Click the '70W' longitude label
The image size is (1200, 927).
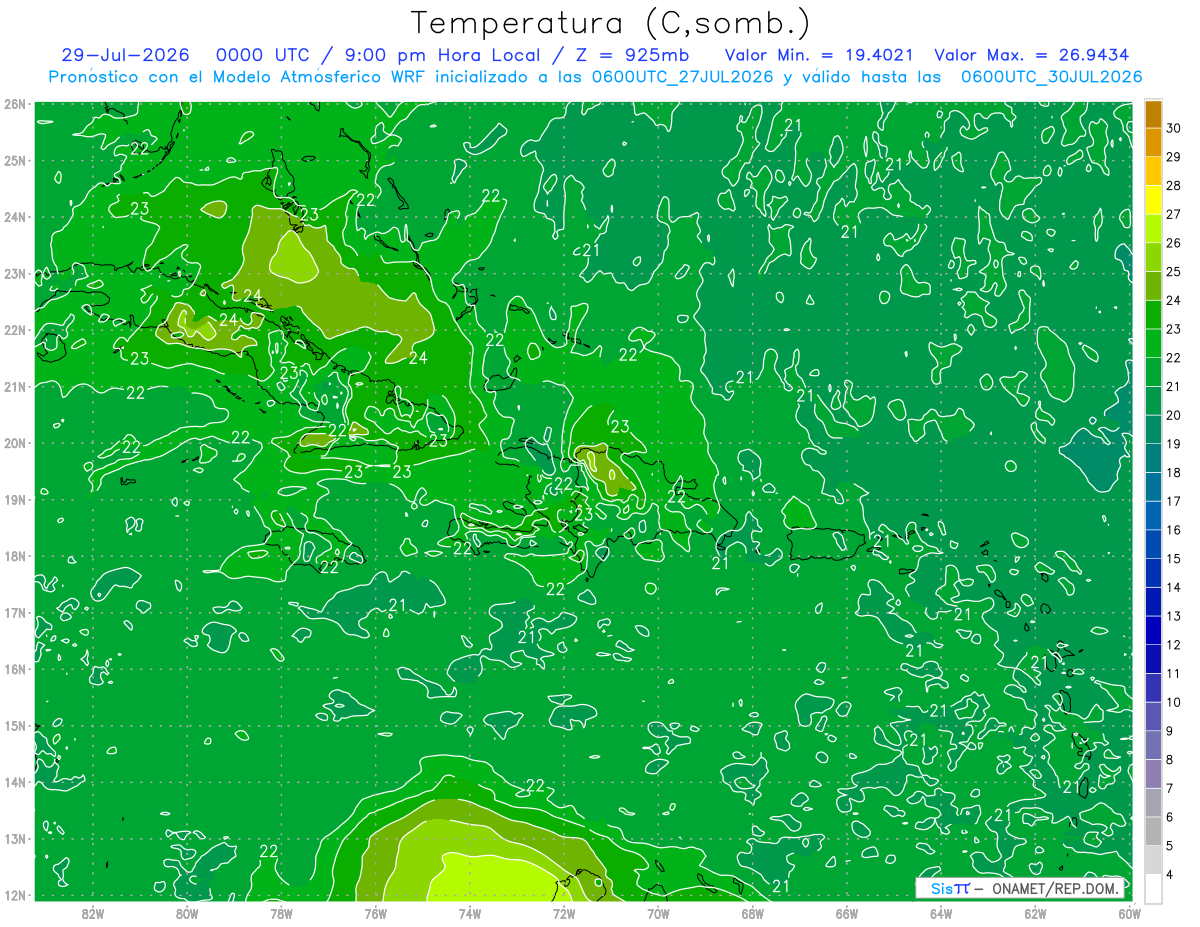tap(658, 913)
